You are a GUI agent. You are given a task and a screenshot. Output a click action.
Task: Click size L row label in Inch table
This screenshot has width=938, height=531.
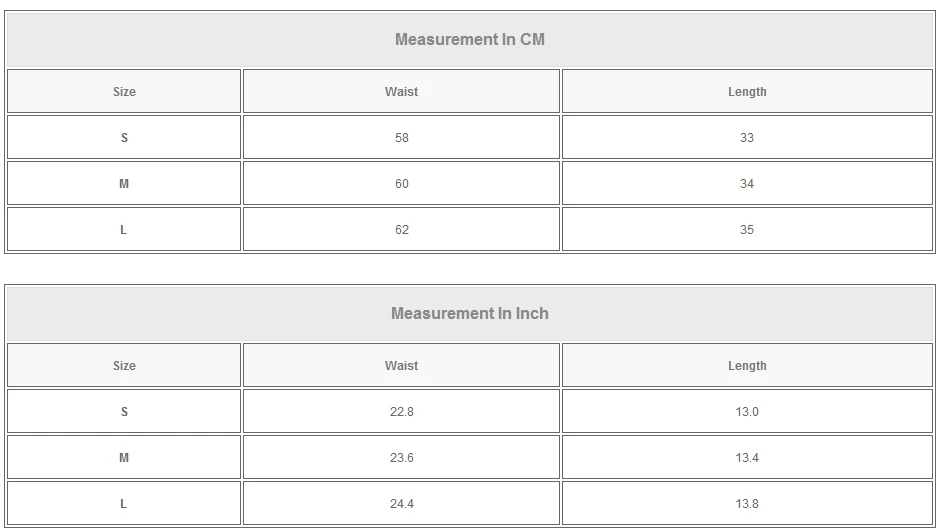124,504
